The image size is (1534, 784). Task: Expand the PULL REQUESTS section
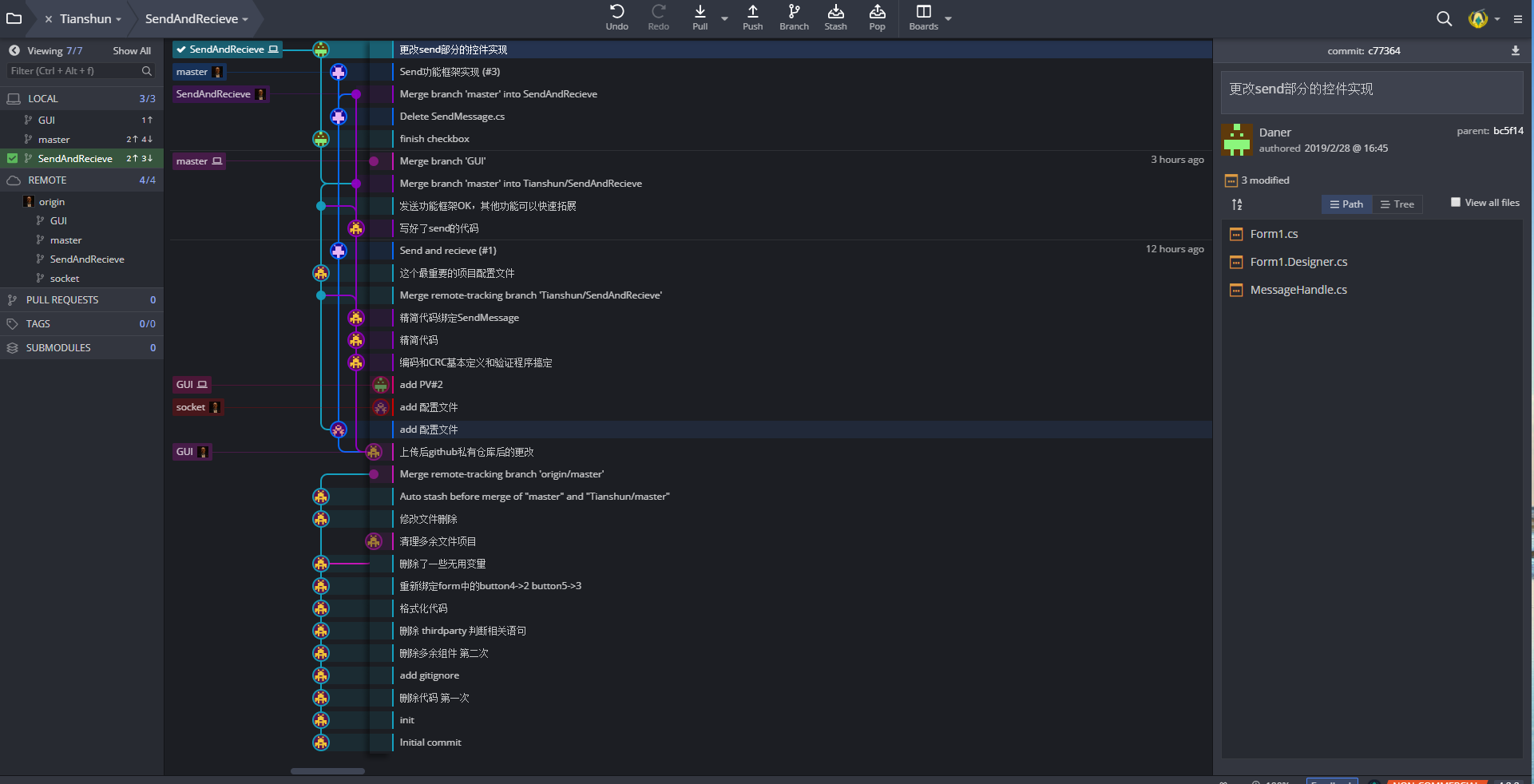pos(81,300)
